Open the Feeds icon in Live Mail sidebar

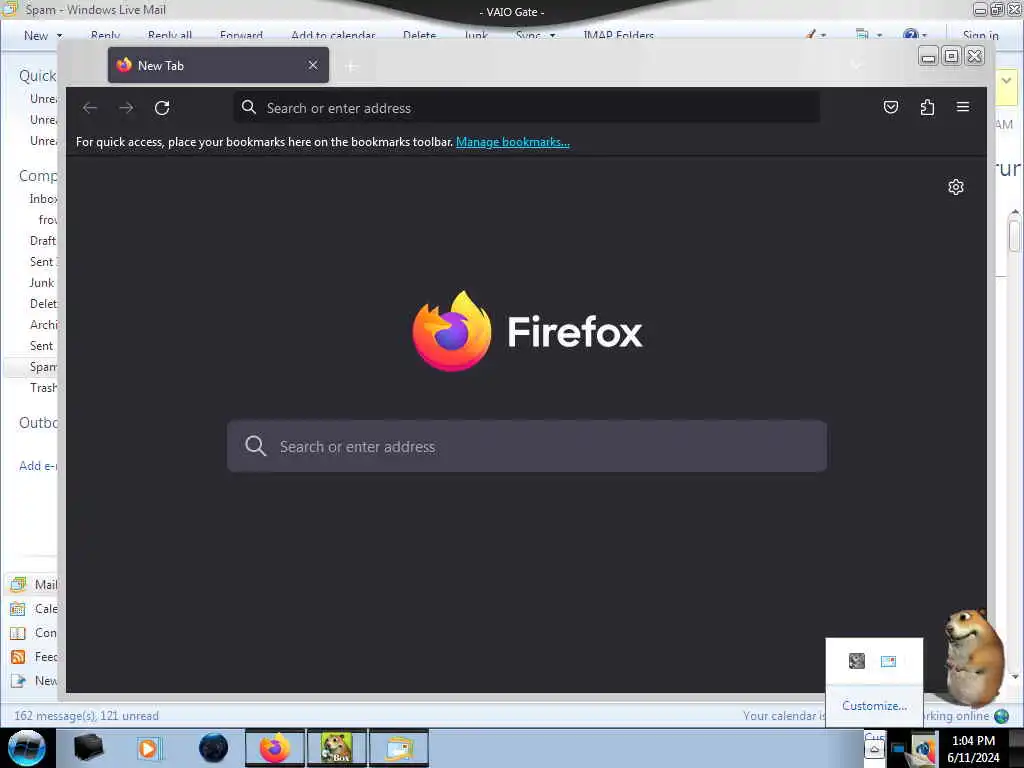point(18,656)
